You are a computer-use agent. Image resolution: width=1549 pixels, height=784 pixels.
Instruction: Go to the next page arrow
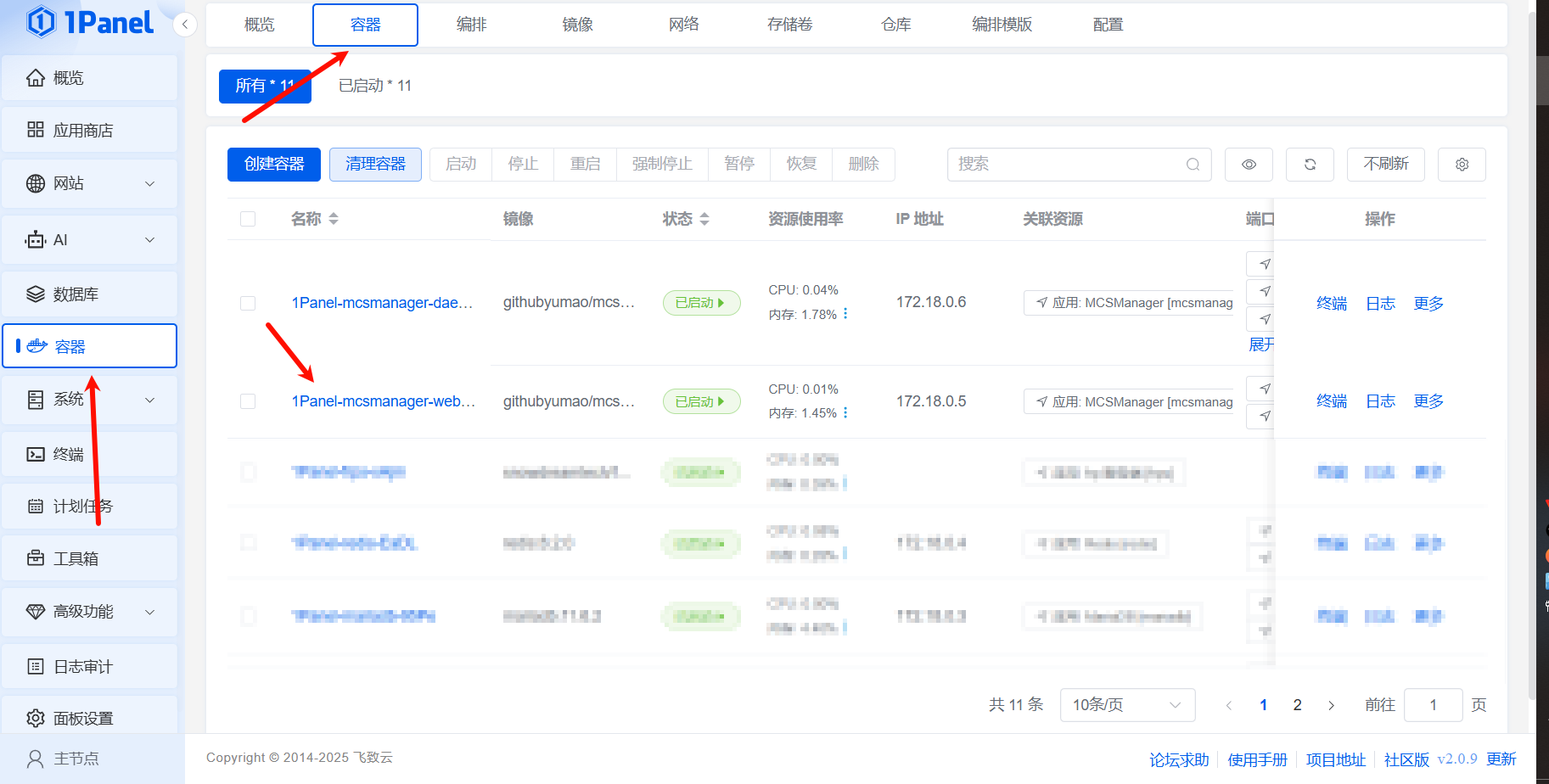[x=1331, y=705]
